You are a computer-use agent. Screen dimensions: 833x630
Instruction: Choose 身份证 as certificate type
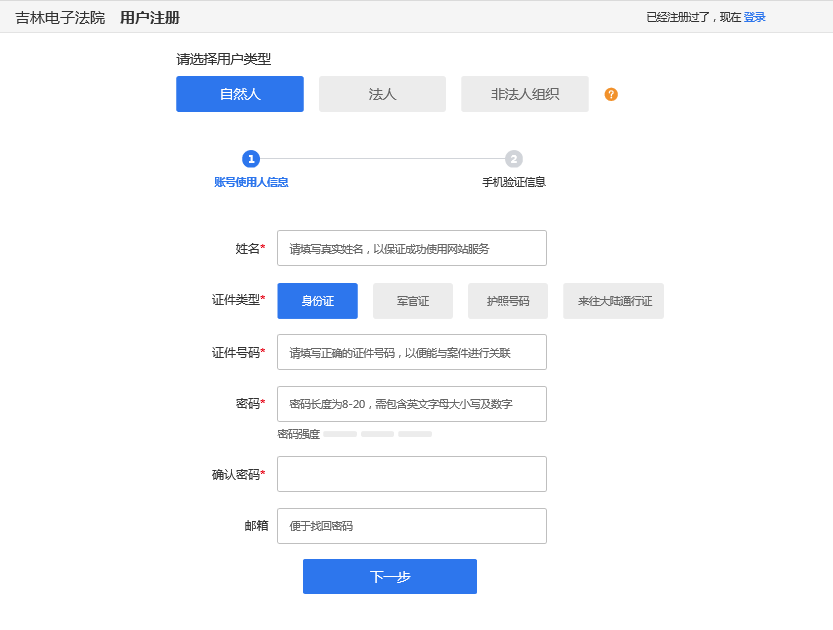click(x=317, y=301)
